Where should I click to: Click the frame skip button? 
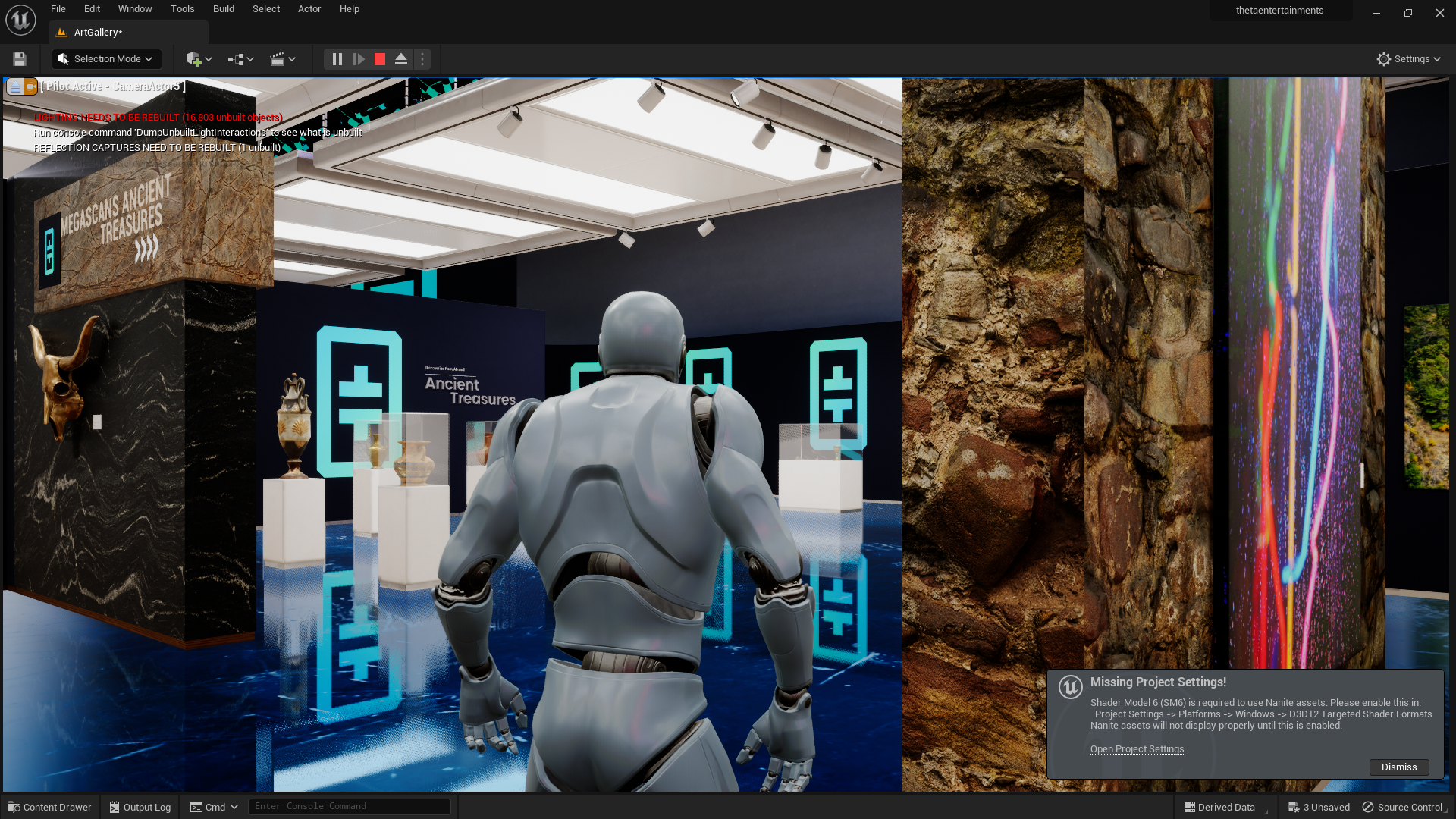pyautogui.click(x=359, y=59)
